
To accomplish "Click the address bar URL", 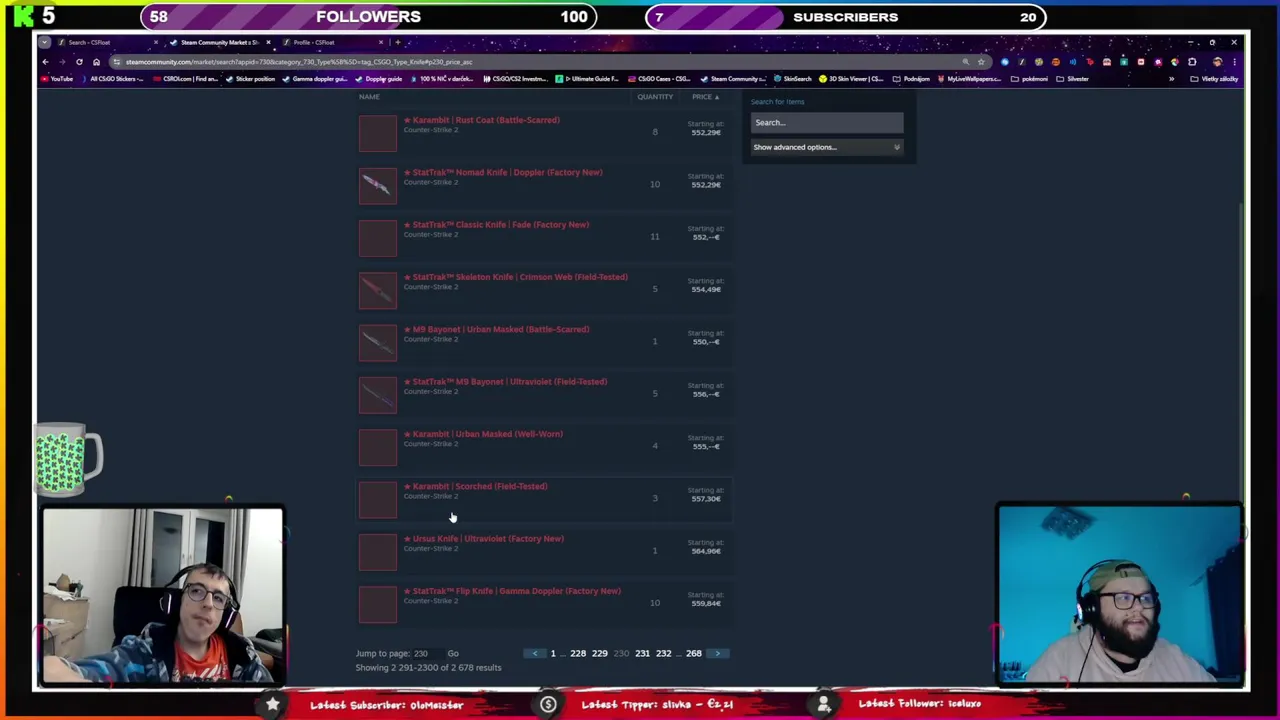I will coord(300,62).
